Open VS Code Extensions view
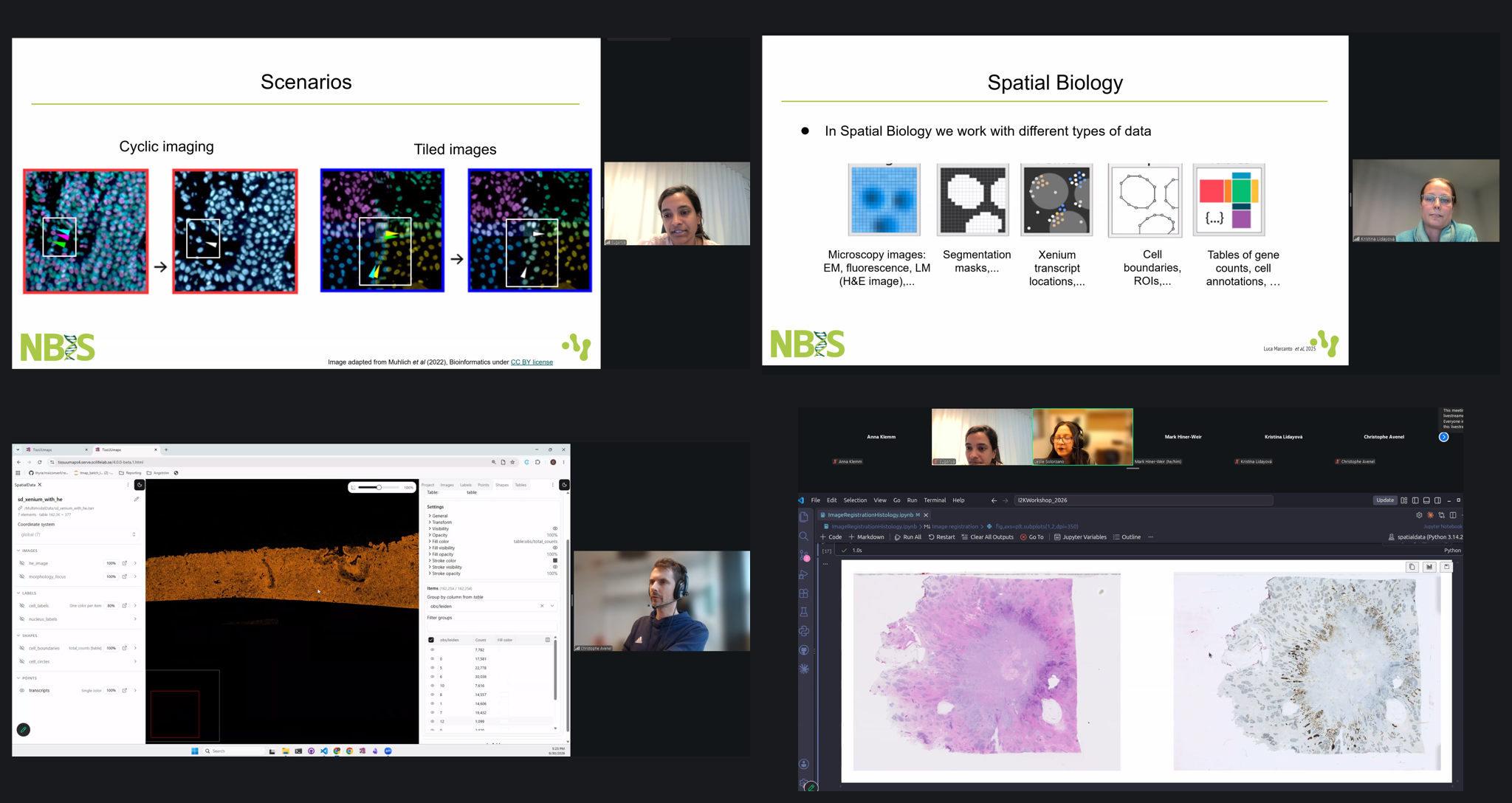1512x803 pixels. tap(804, 593)
